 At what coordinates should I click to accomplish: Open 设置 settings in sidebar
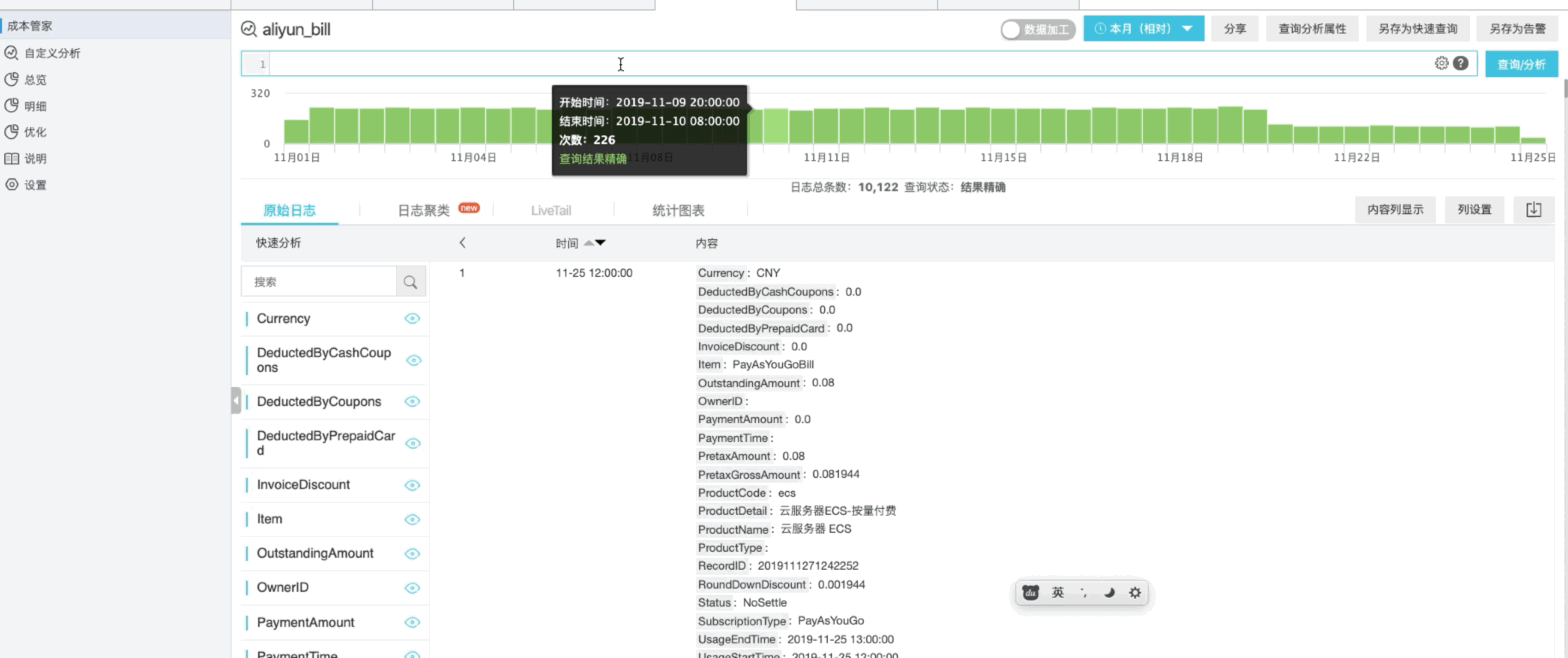tap(35, 185)
